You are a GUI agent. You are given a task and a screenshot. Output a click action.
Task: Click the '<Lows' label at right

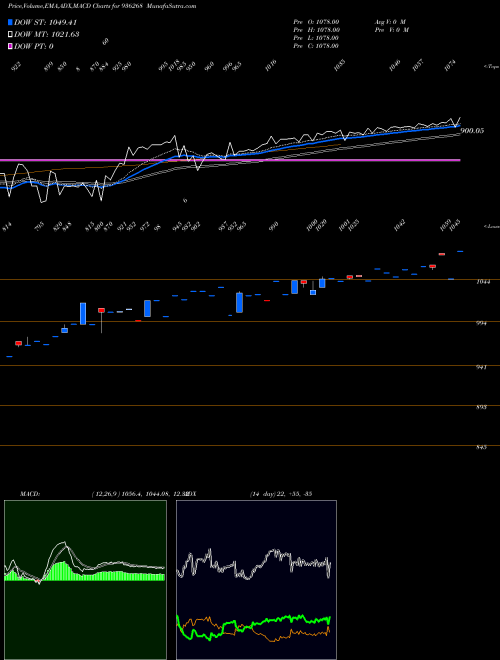(x=491, y=226)
